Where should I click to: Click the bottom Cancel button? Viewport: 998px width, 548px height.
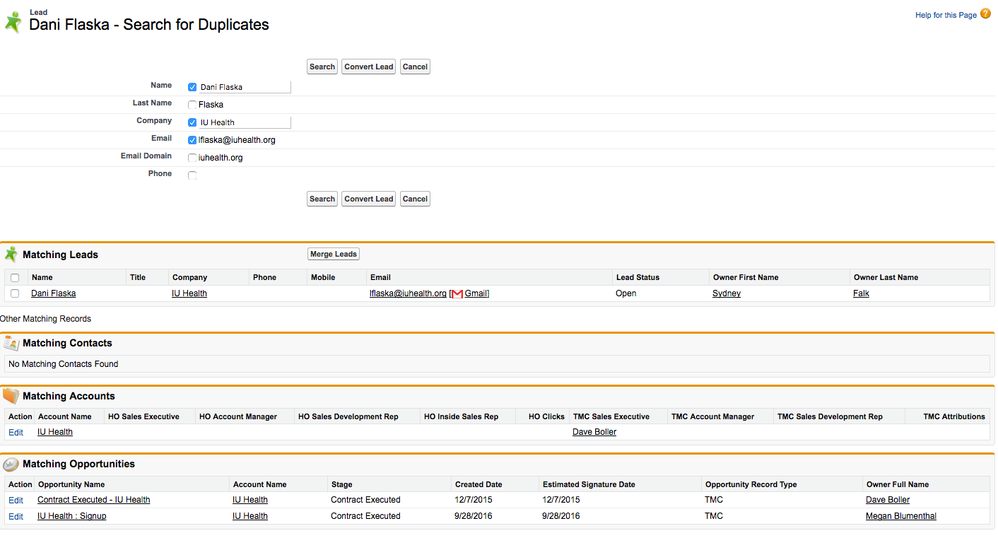pos(415,199)
